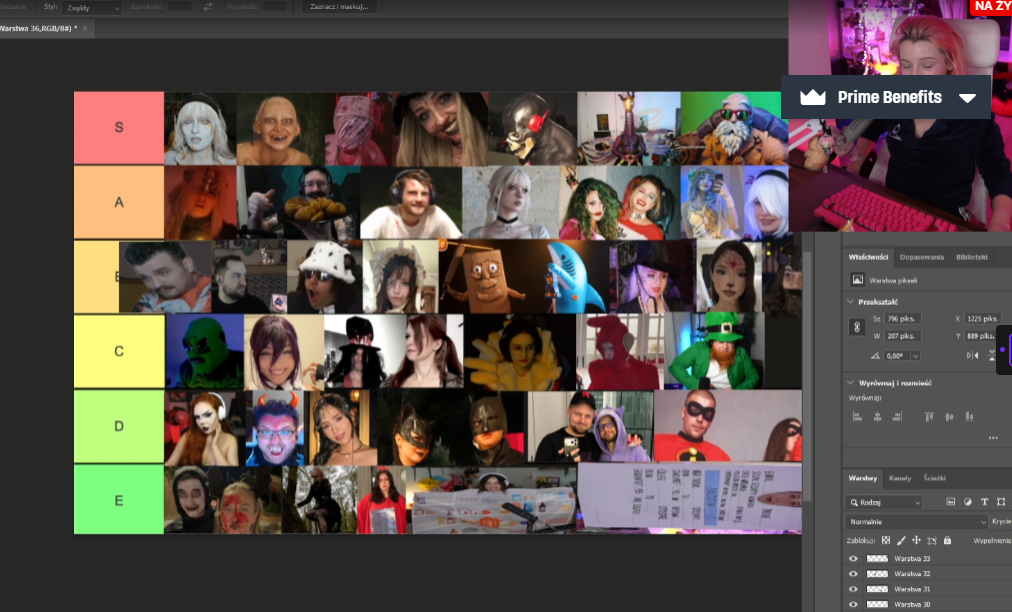Align left edges in Wyrównaj section

(x=858, y=417)
